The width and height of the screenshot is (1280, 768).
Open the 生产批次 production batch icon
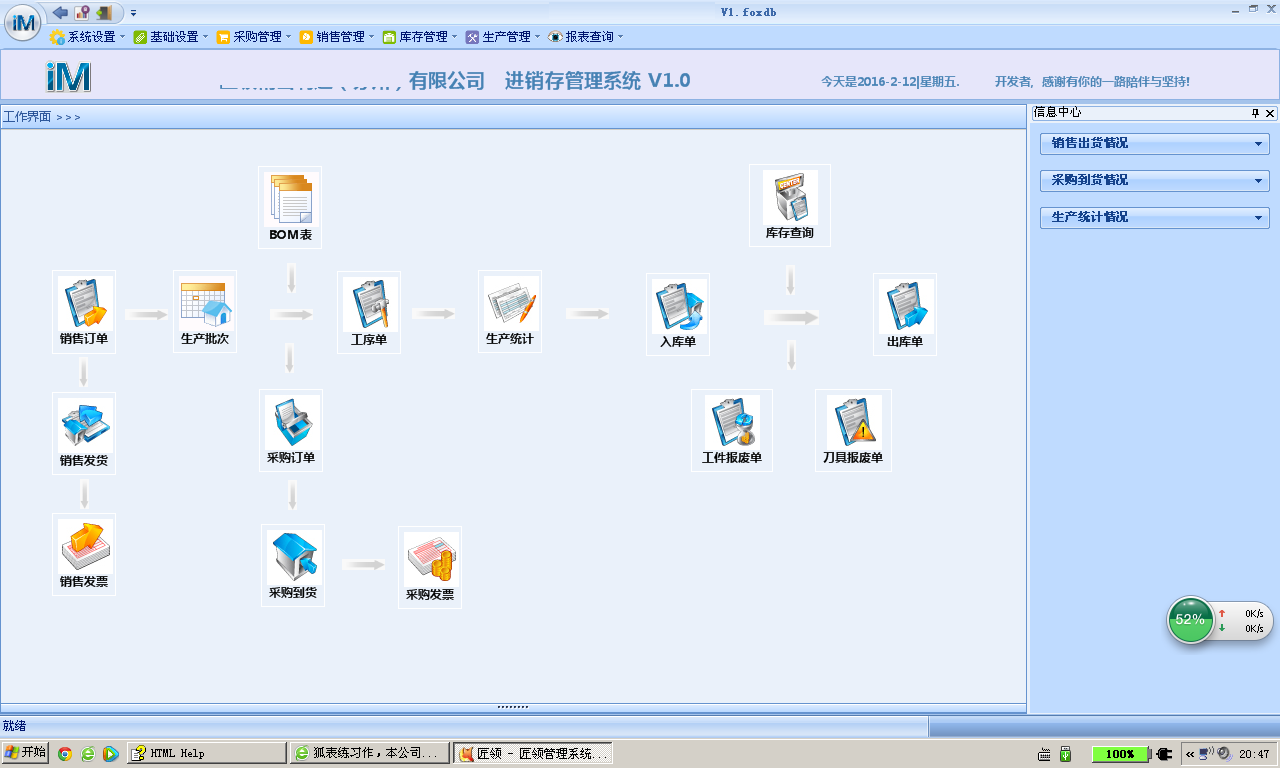pos(205,305)
